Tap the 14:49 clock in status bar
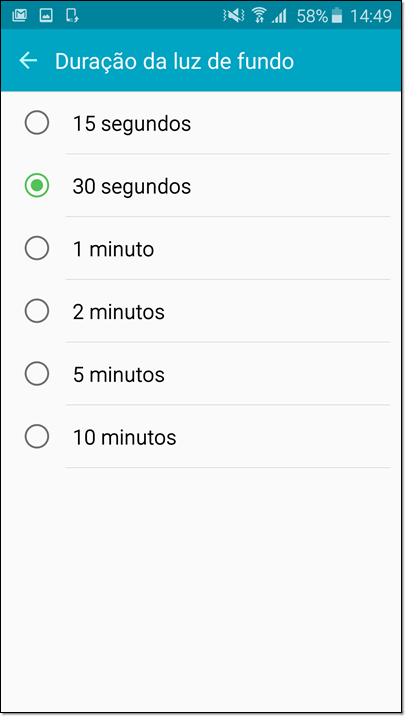This screenshot has width=406, height=717. tap(371, 16)
